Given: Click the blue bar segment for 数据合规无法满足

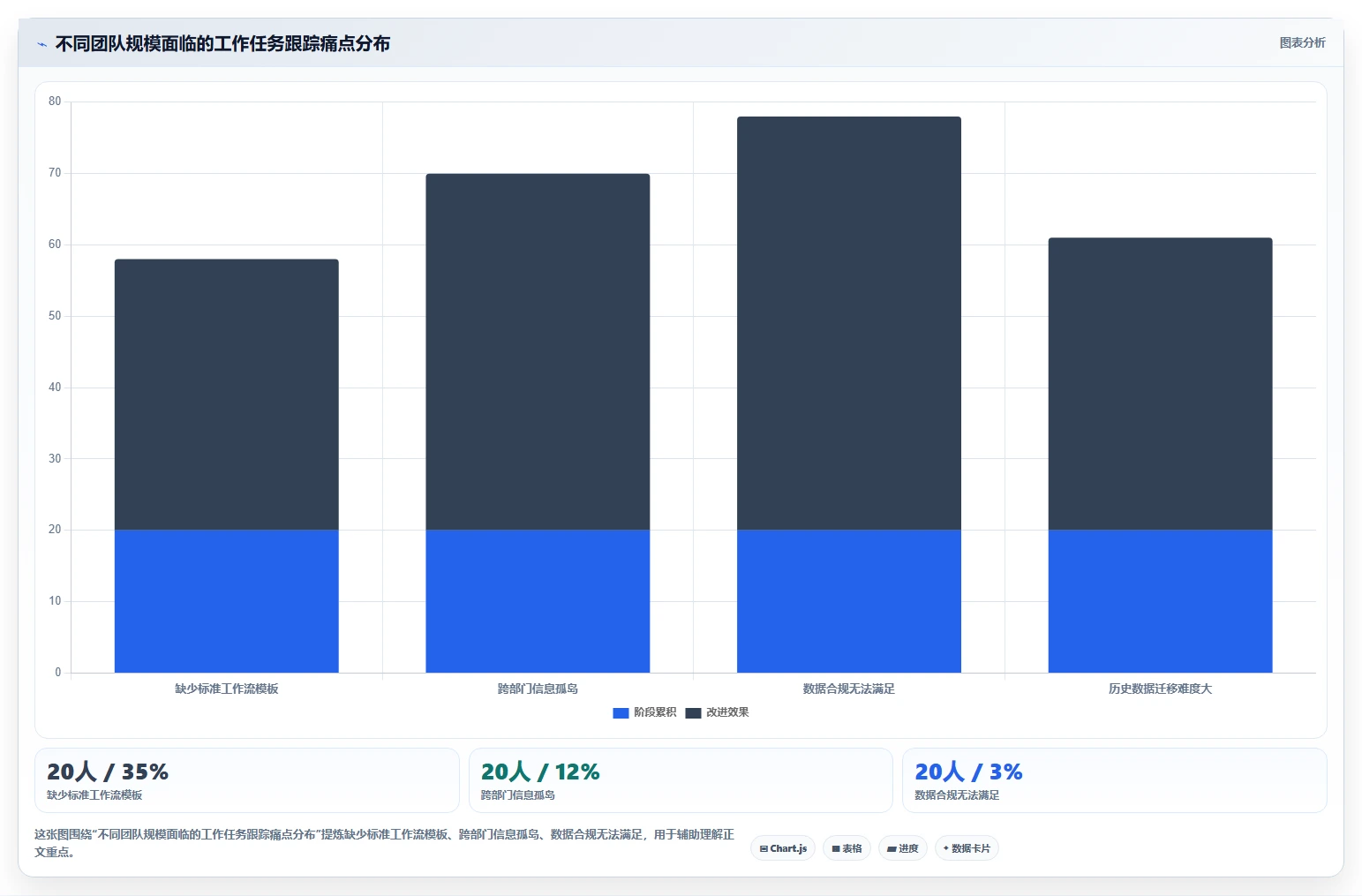Looking at the screenshot, I should tap(849, 601).
